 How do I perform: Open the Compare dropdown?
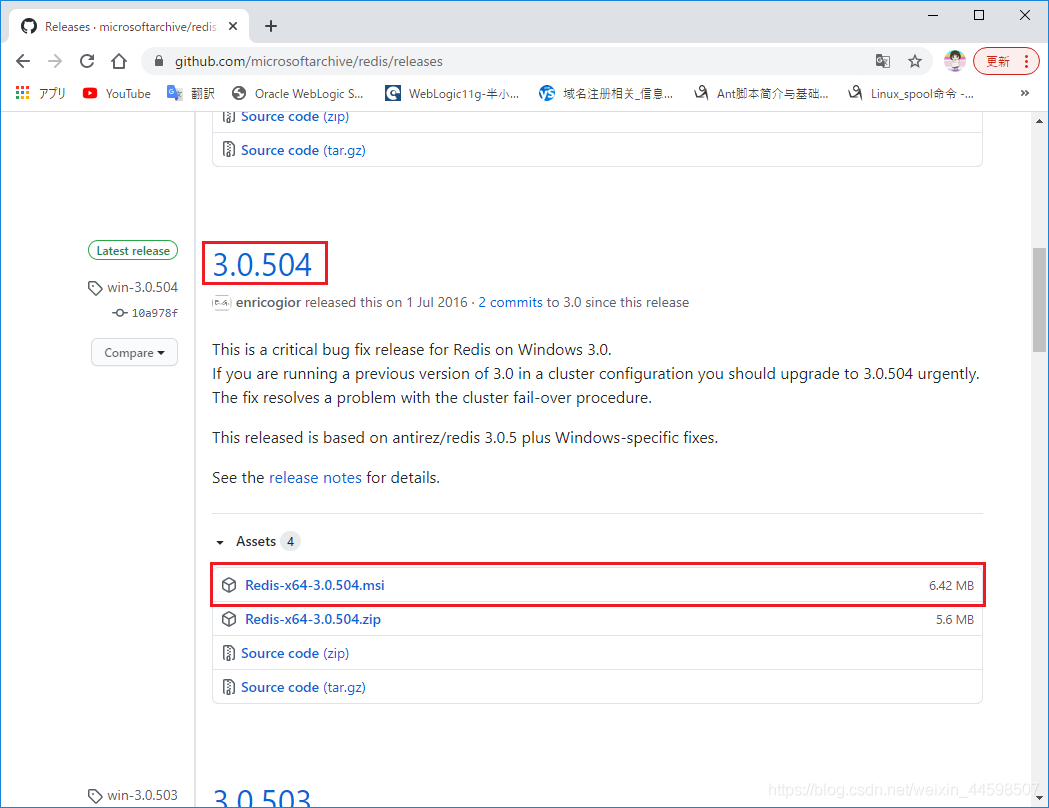click(134, 352)
